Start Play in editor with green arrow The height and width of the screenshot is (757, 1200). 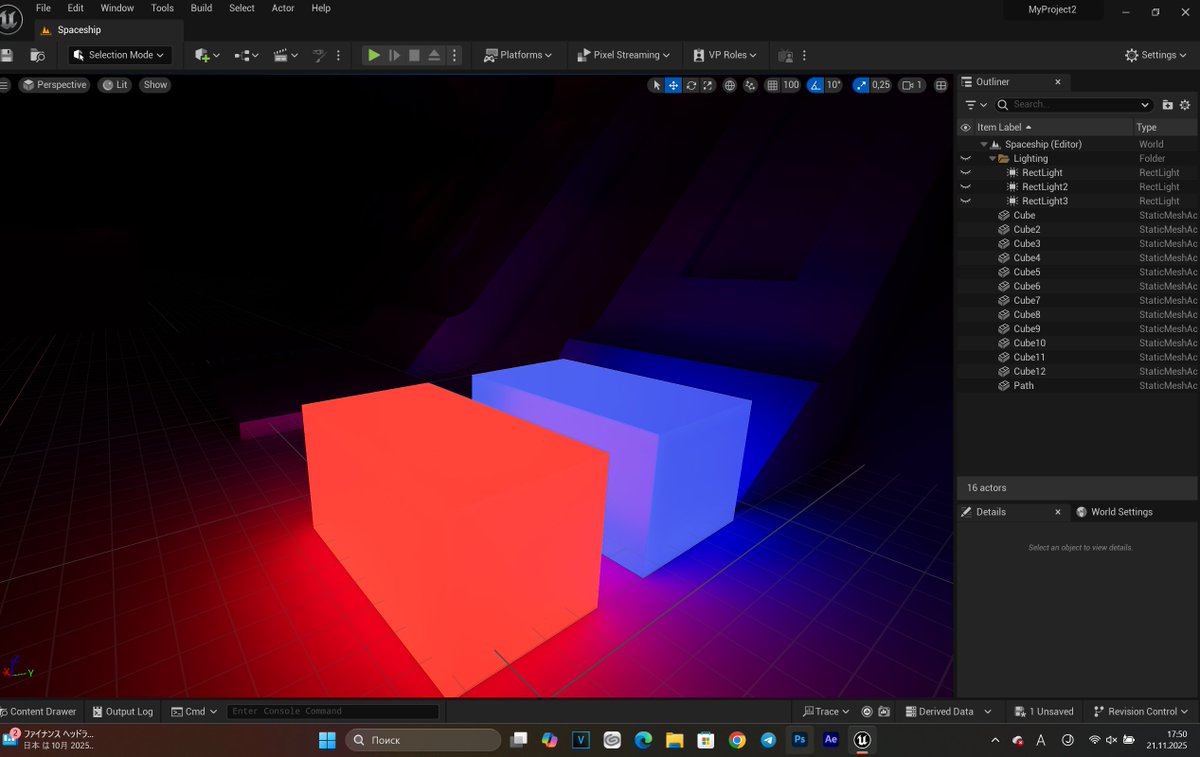[x=374, y=55]
